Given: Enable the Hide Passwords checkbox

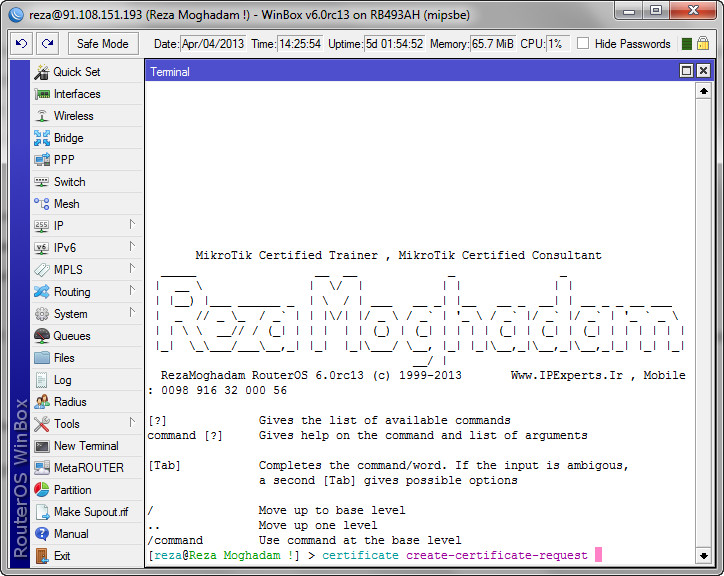Looking at the screenshot, I should click(x=583, y=43).
